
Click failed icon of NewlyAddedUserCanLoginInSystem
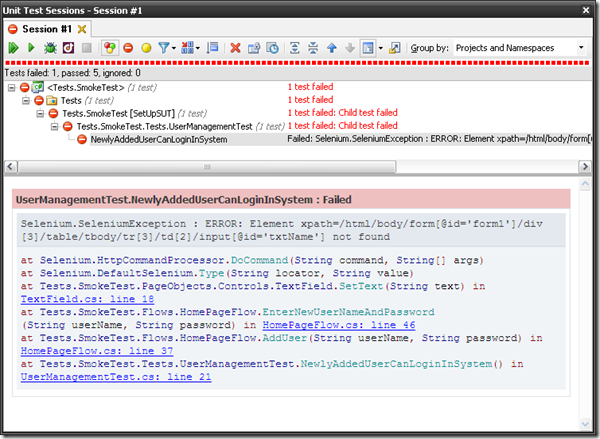[82, 139]
